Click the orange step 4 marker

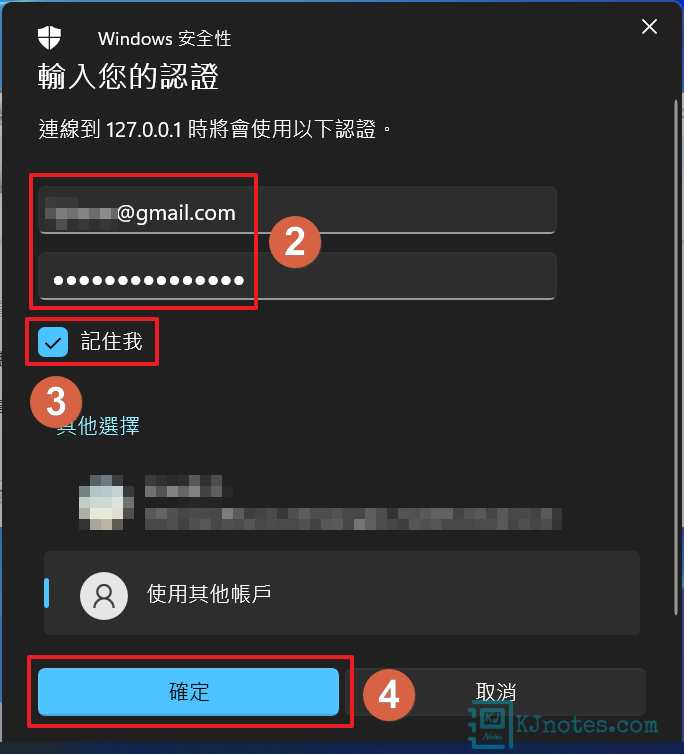(389, 695)
